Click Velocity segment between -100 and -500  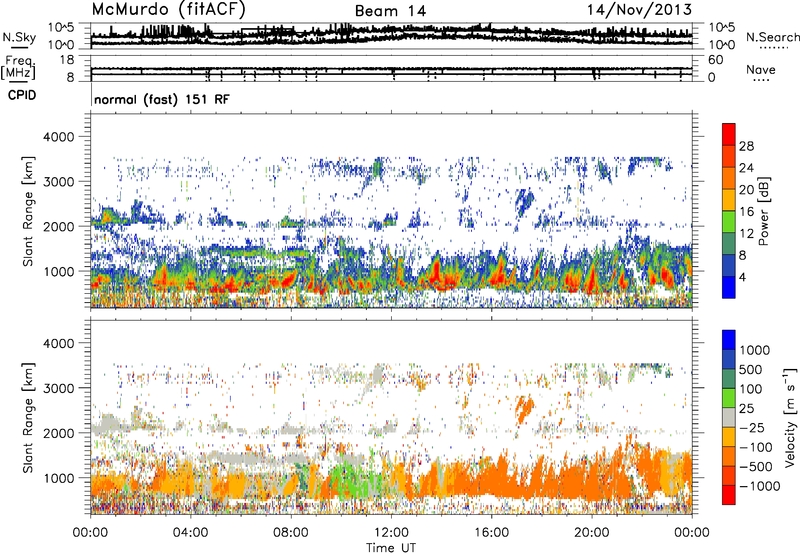coord(729,456)
